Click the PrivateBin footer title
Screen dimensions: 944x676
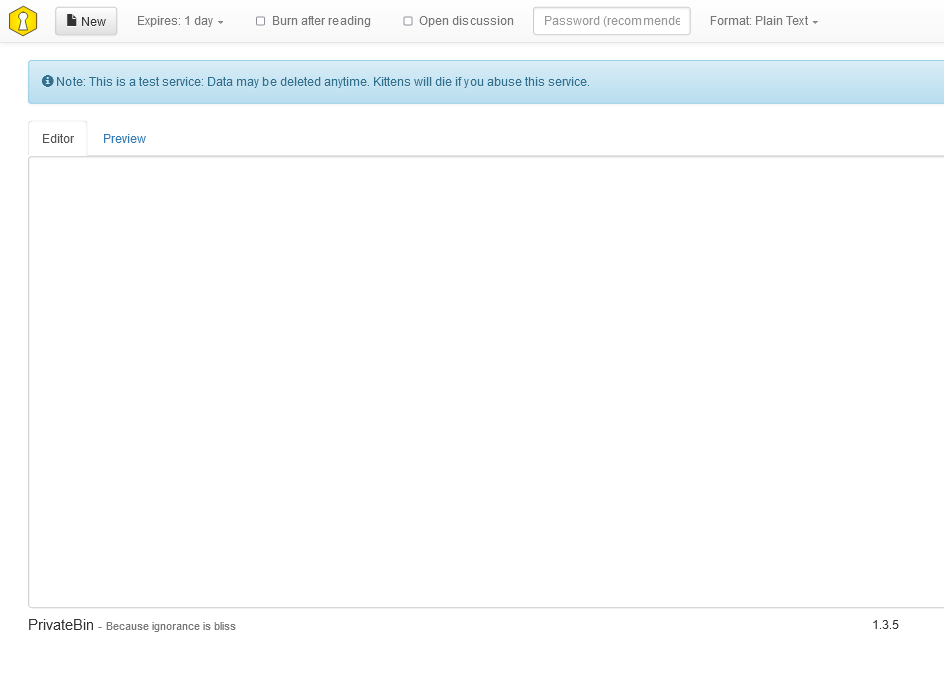tap(61, 625)
